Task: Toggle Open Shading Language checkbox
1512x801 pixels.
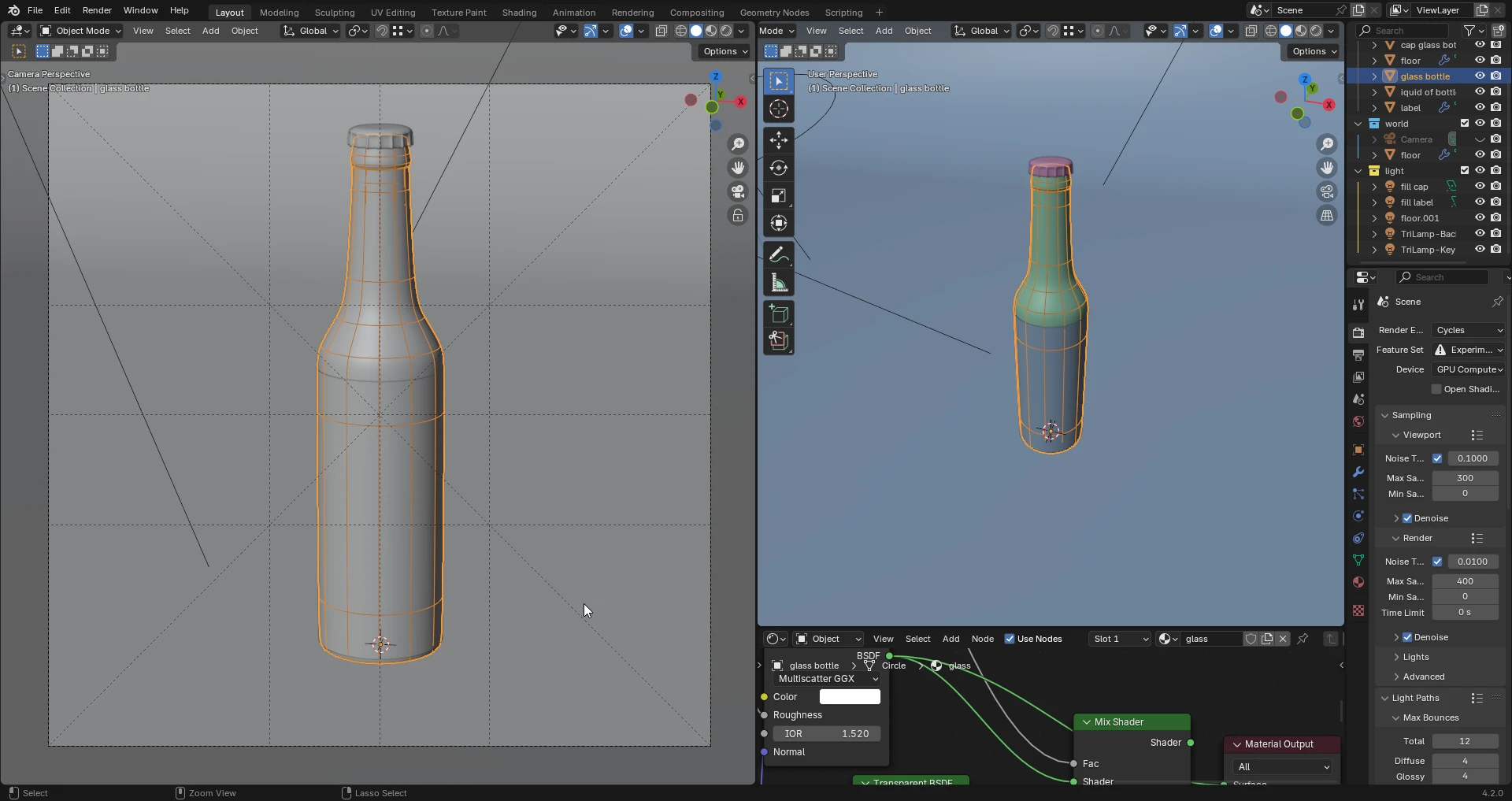Action: click(1436, 389)
